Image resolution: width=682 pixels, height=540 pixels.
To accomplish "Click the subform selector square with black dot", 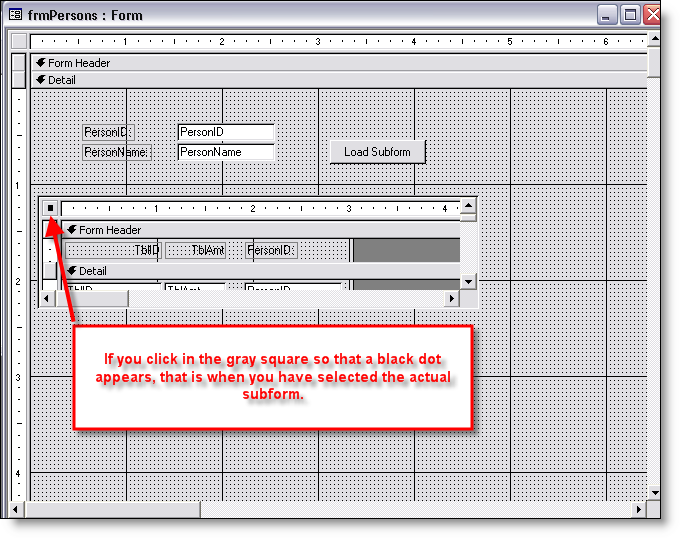I will (49, 208).
